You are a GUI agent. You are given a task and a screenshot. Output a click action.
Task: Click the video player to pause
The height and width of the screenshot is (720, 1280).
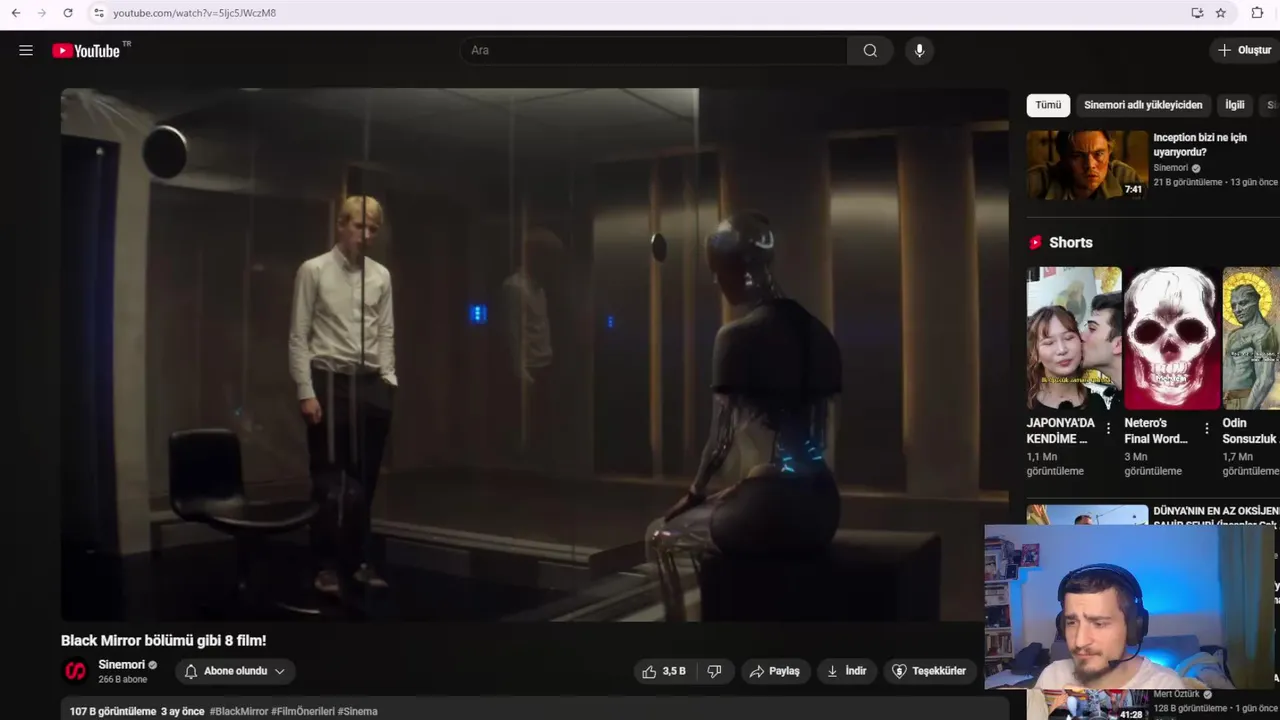[534, 355]
